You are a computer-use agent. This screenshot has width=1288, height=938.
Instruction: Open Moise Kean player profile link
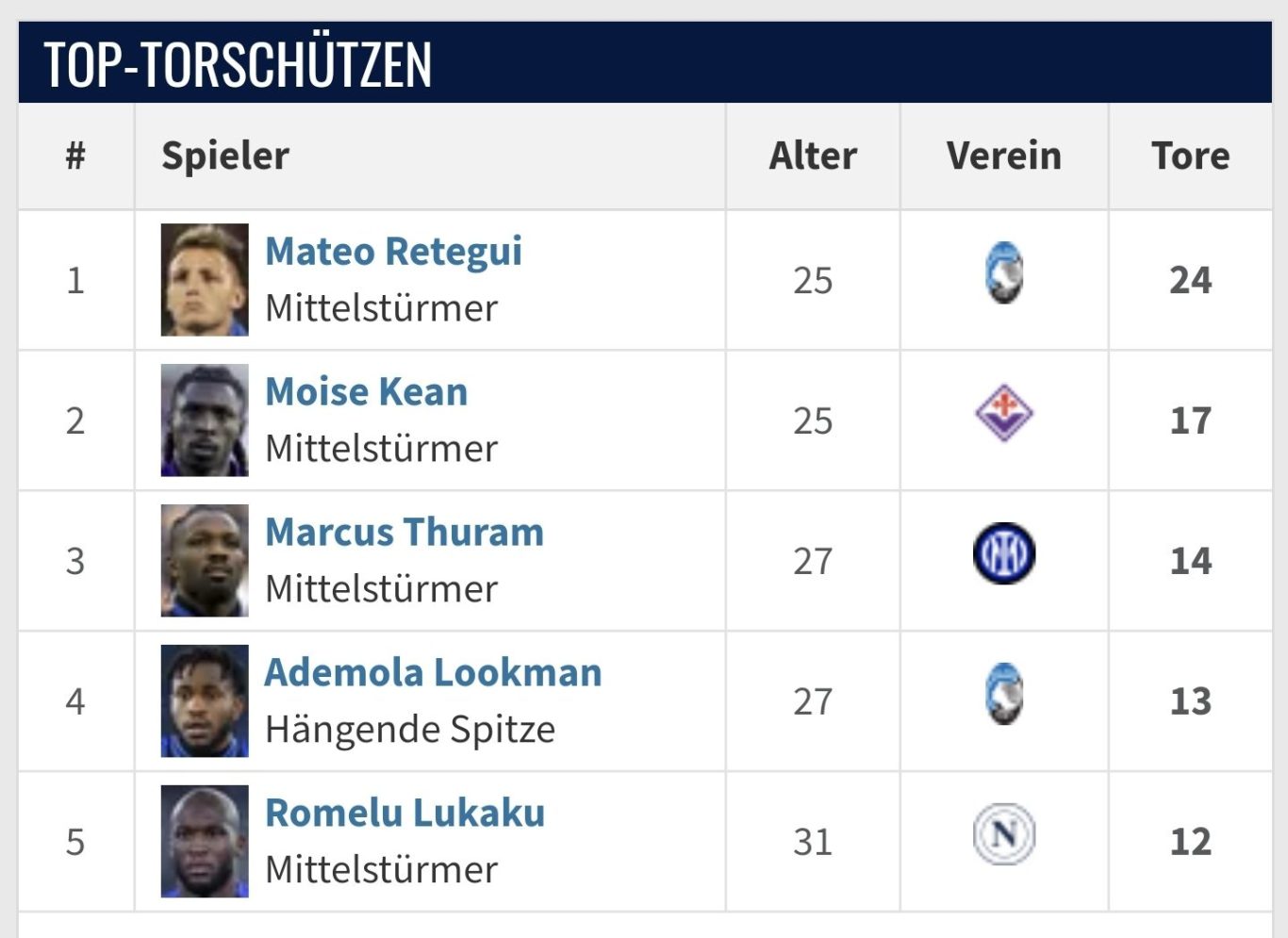[366, 392]
